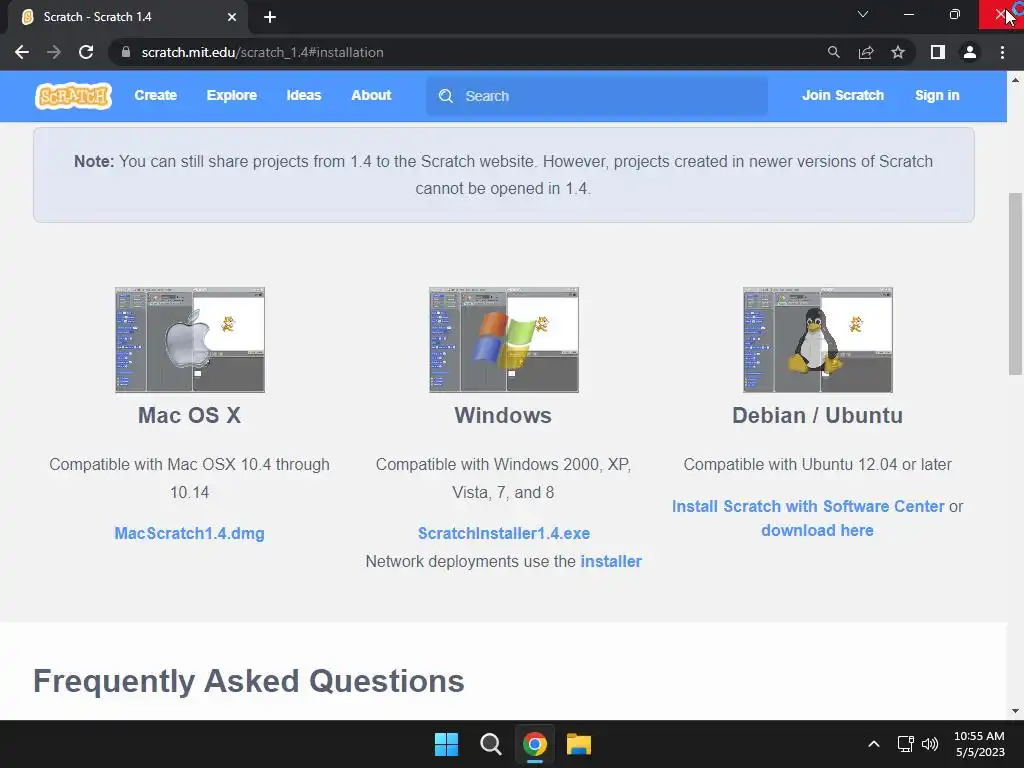The height and width of the screenshot is (768, 1024).
Task: Share this page using the share icon
Action: (866, 52)
